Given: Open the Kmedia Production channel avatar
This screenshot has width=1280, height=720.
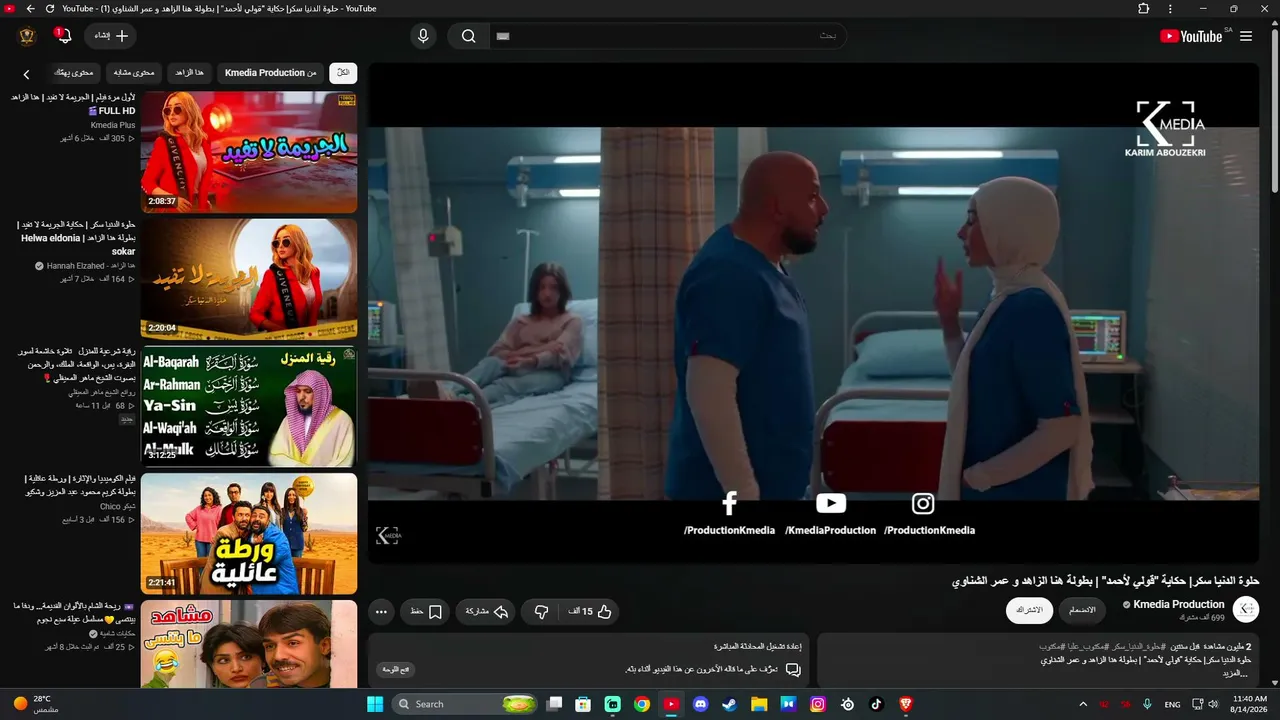Looking at the screenshot, I should pyautogui.click(x=1246, y=609).
